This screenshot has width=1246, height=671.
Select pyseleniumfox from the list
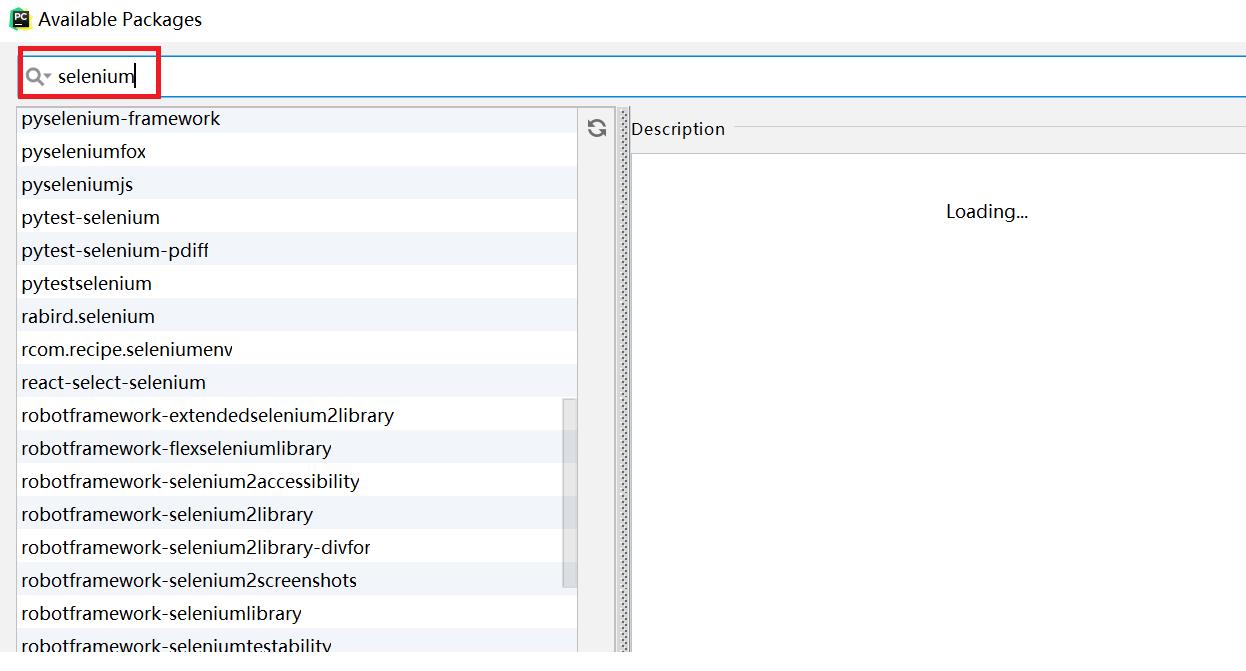coord(84,152)
